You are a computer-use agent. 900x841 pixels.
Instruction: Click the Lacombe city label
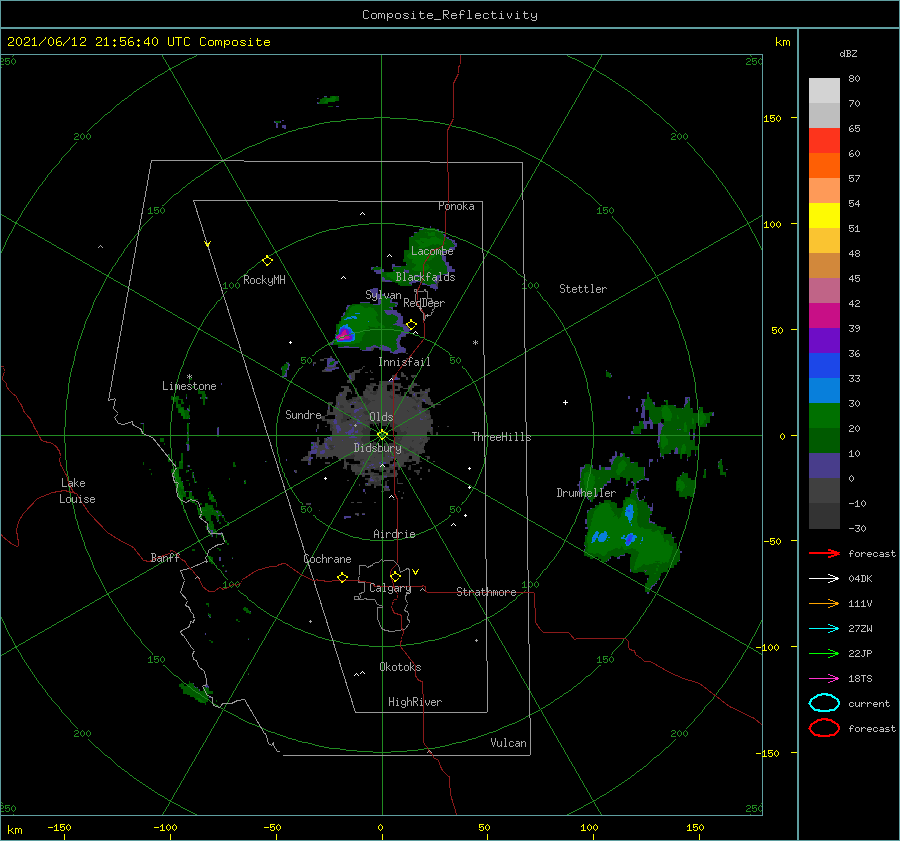point(432,251)
